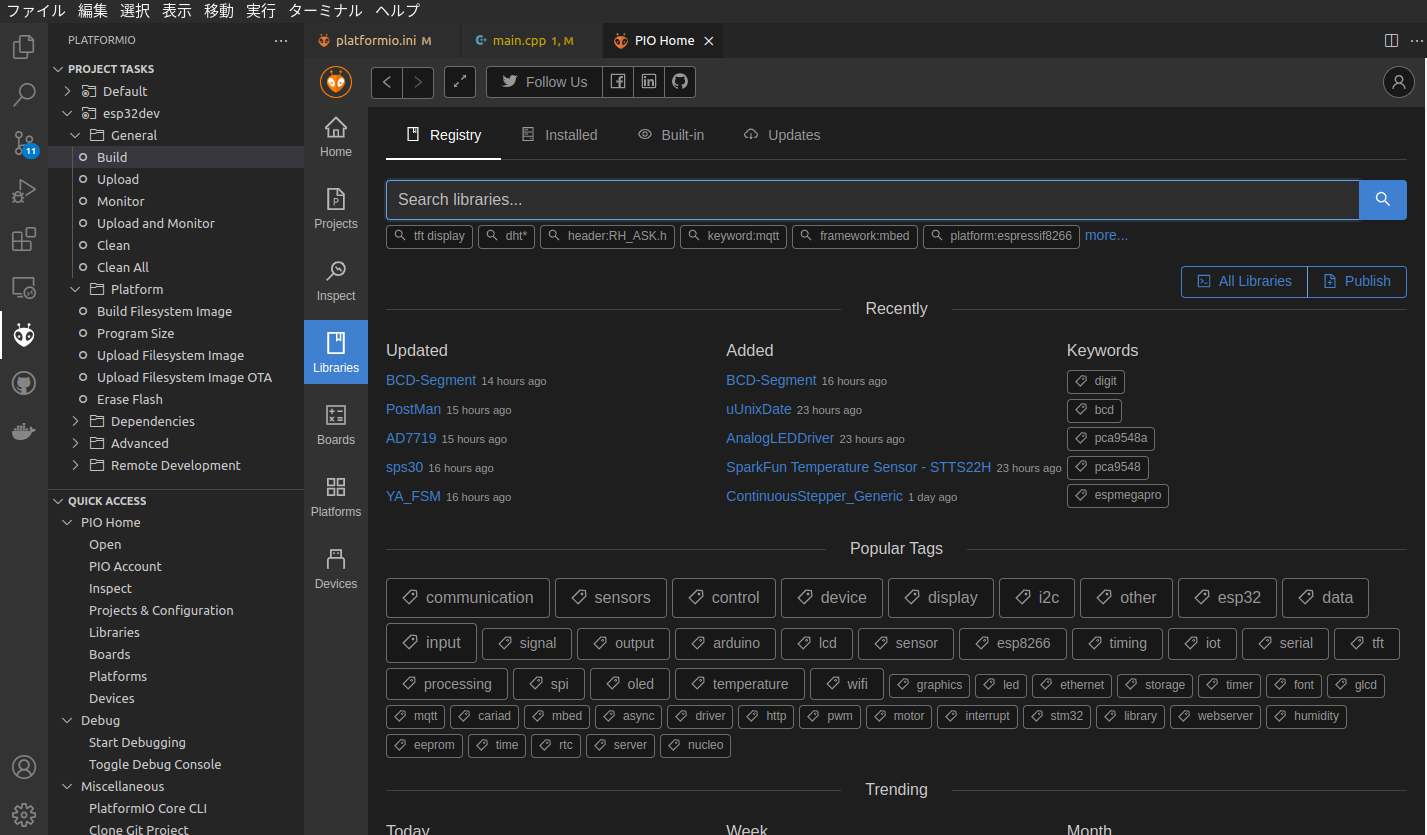Open the Run and Debug view
This screenshot has width=1427, height=835.
pyautogui.click(x=24, y=191)
